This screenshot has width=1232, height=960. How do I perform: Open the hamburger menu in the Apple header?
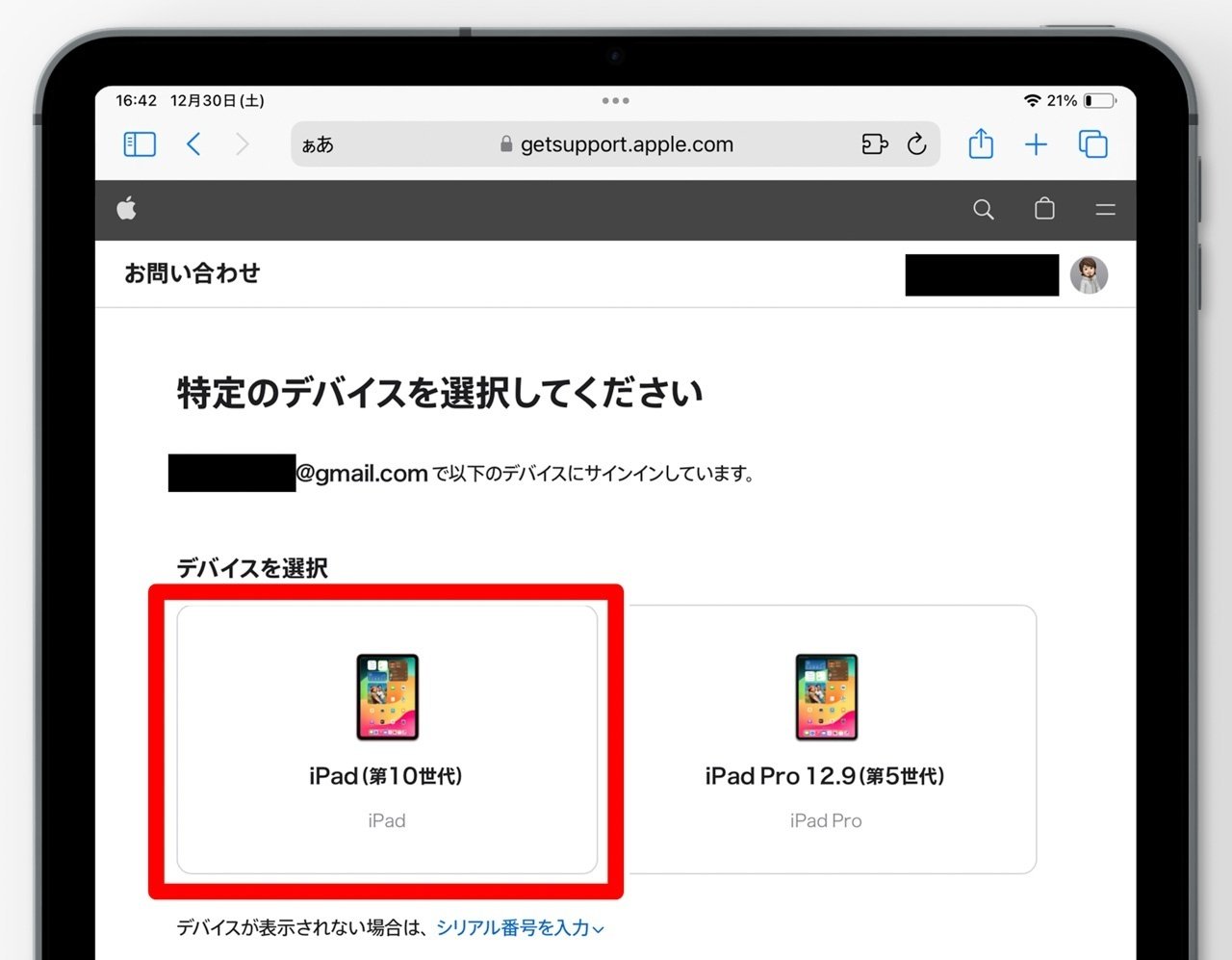click(x=1105, y=209)
